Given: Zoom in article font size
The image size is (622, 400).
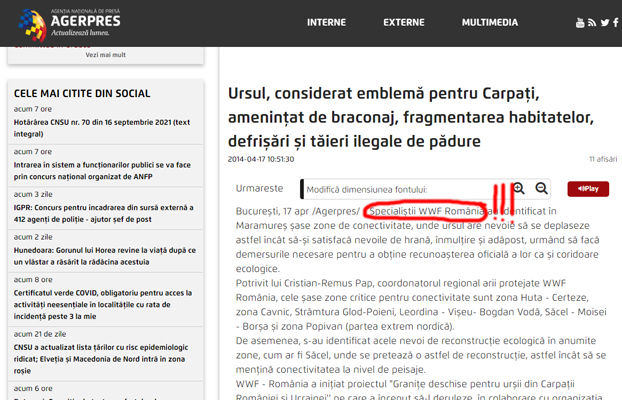Looking at the screenshot, I should [x=519, y=188].
